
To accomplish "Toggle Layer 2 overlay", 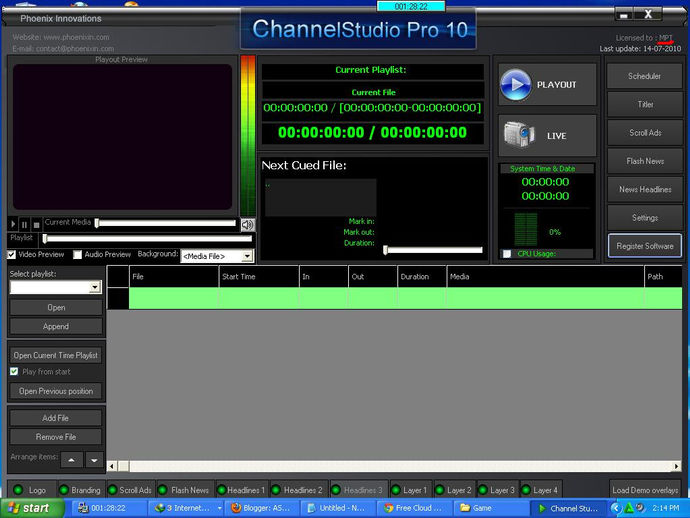I will tap(439, 490).
